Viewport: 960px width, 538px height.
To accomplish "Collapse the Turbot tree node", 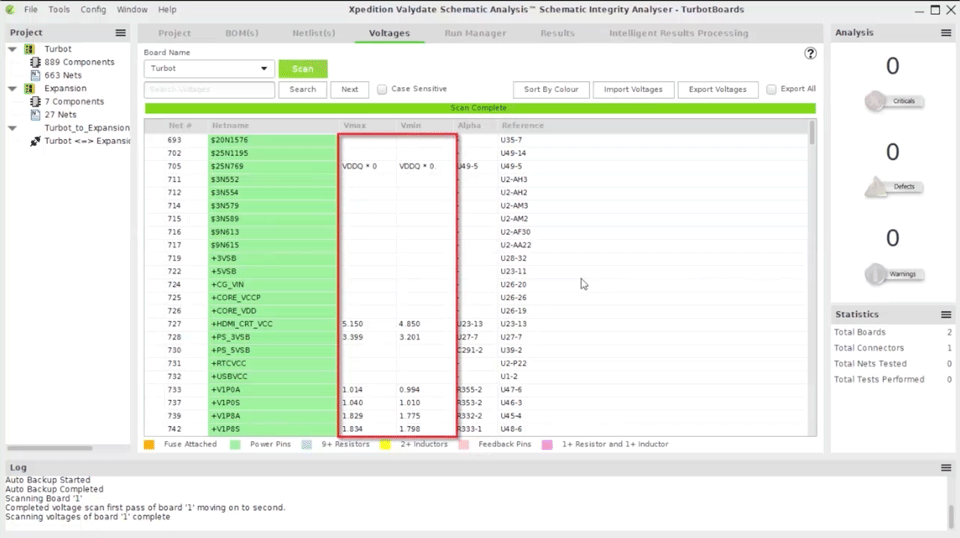I will tap(13, 49).
